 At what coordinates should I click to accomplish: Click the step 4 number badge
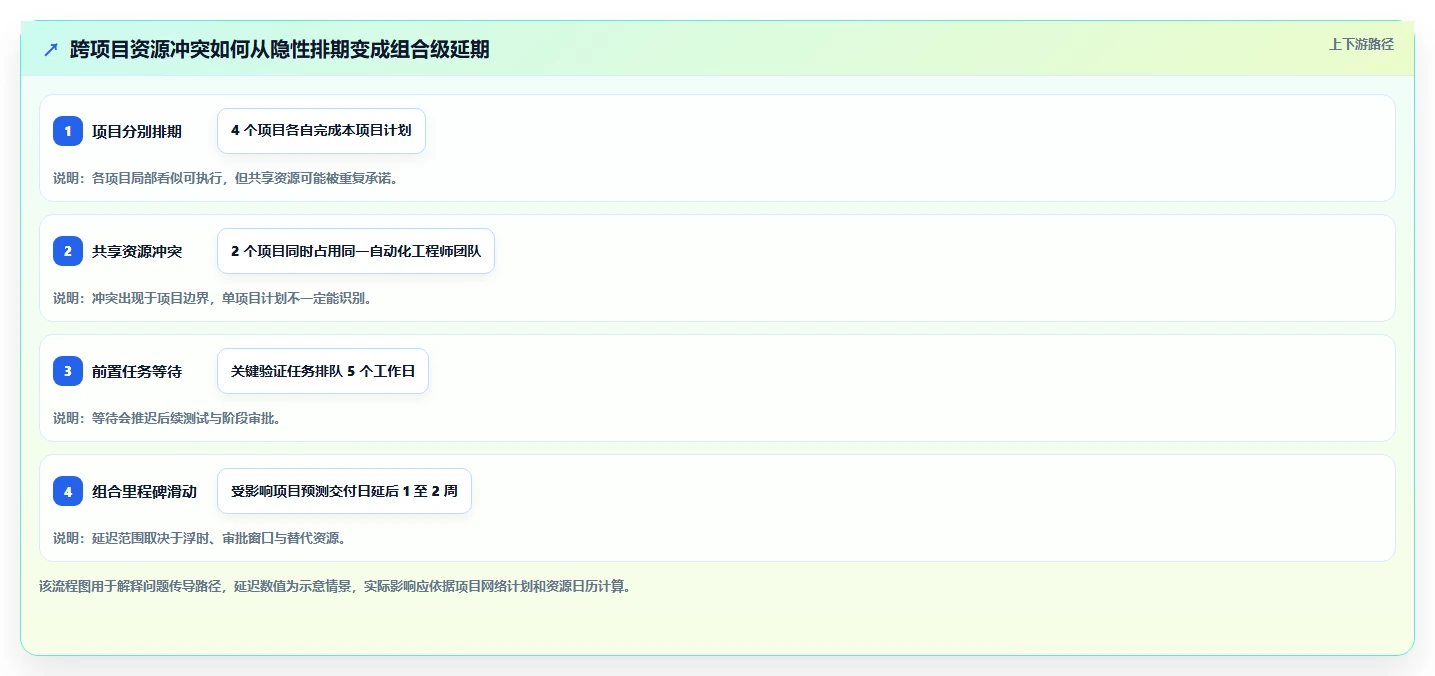tap(68, 491)
